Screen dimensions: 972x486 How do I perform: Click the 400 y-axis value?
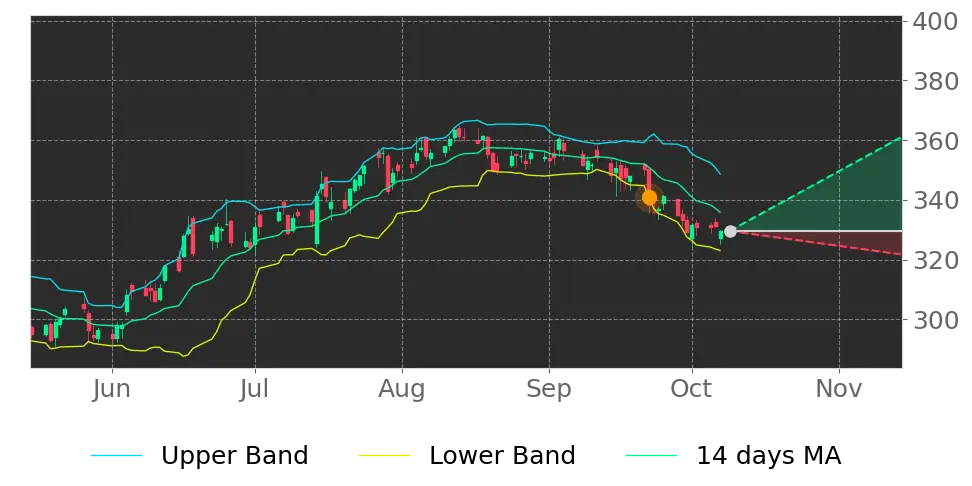(x=935, y=22)
